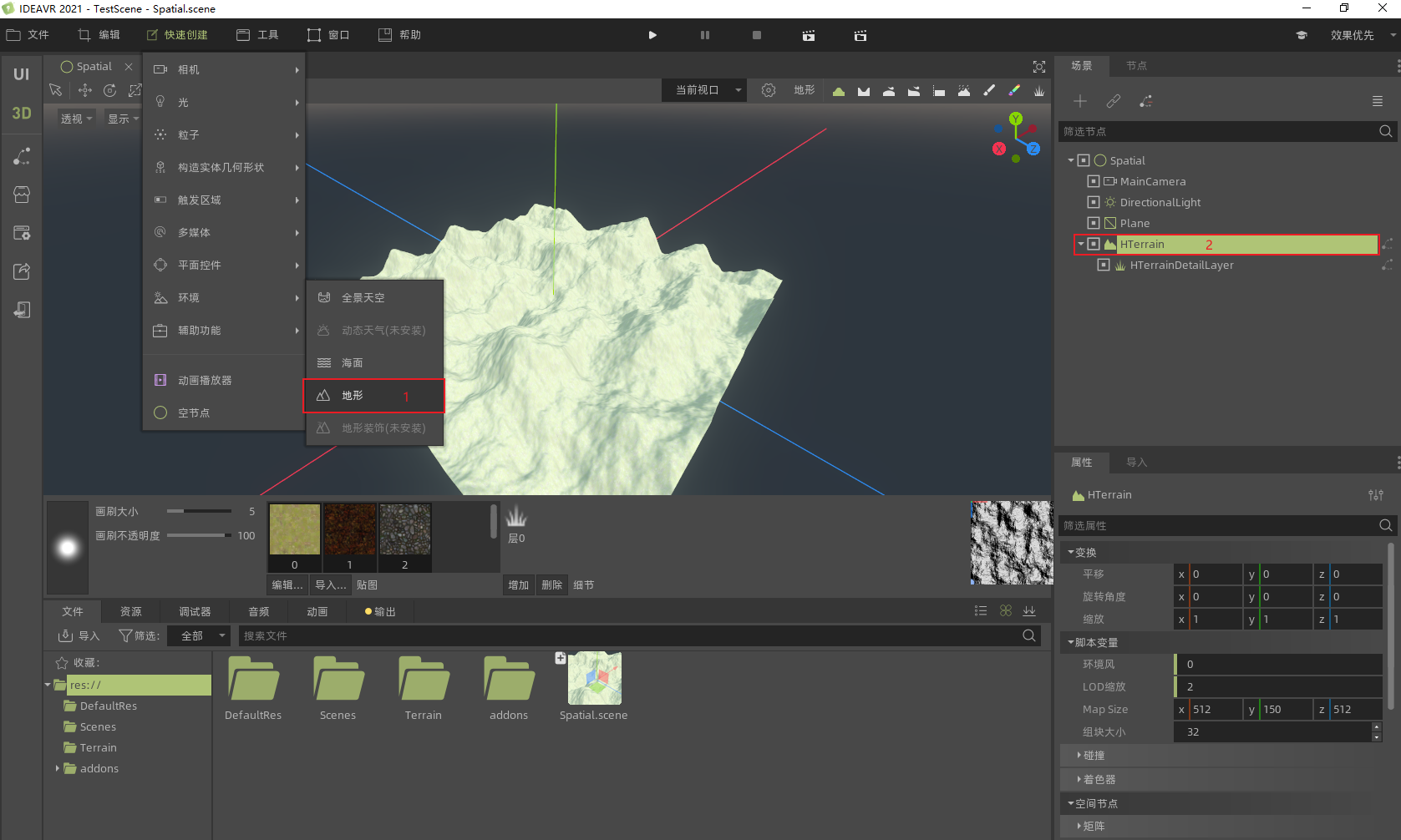Screen dimensions: 1401x840
Task: Collapse the 脚本变量 property section
Action: pos(1221,643)
